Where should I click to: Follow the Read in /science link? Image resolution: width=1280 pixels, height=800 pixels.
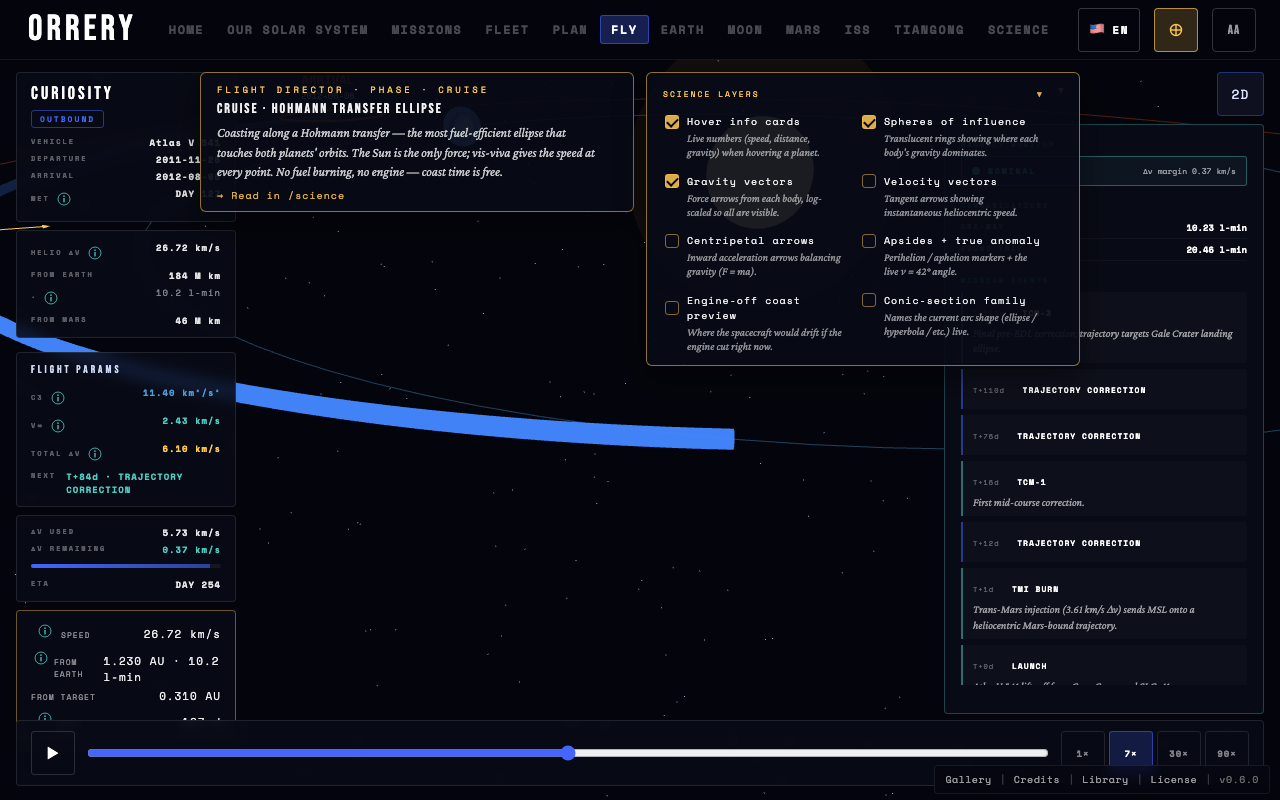click(x=281, y=196)
